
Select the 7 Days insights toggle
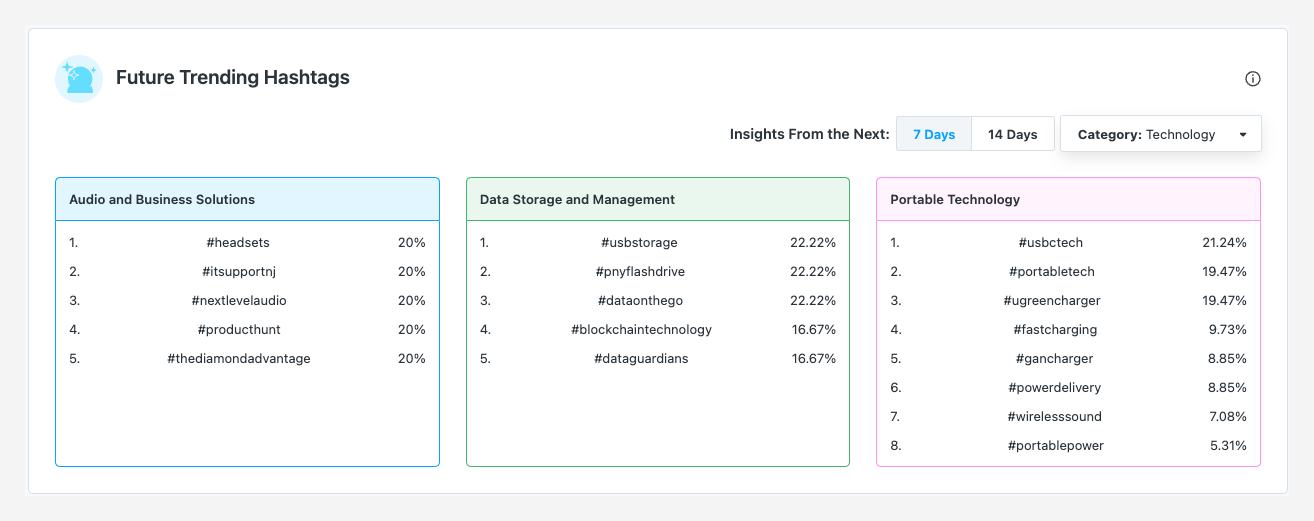click(x=933, y=134)
